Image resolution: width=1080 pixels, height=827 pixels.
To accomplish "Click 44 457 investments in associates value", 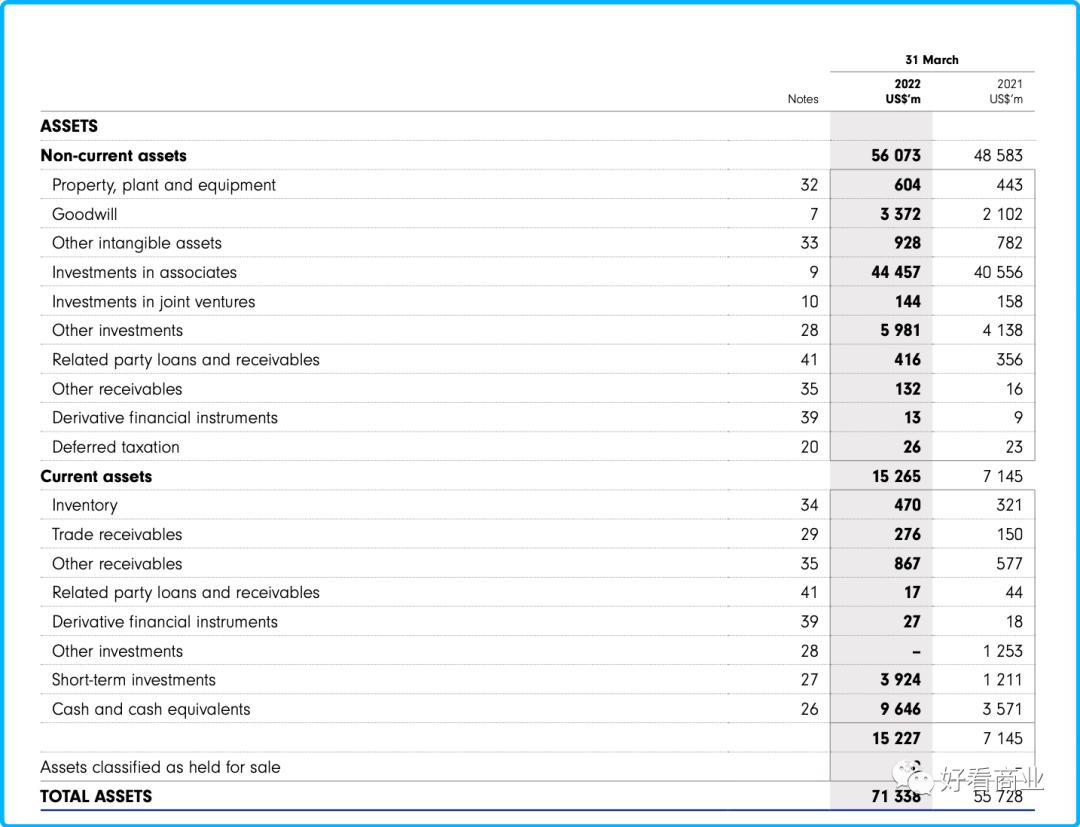I will (x=895, y=273).
